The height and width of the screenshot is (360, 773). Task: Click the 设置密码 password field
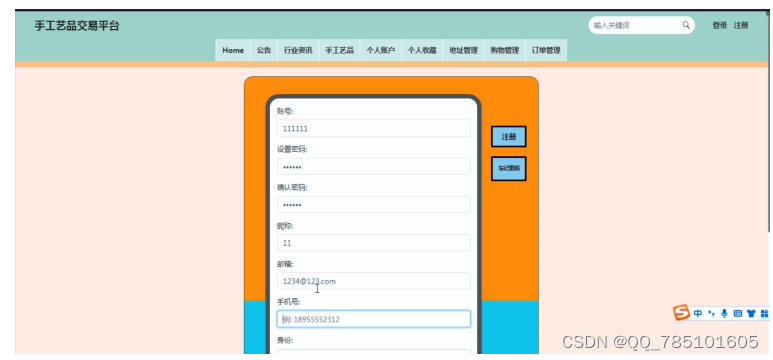point(374,167)
